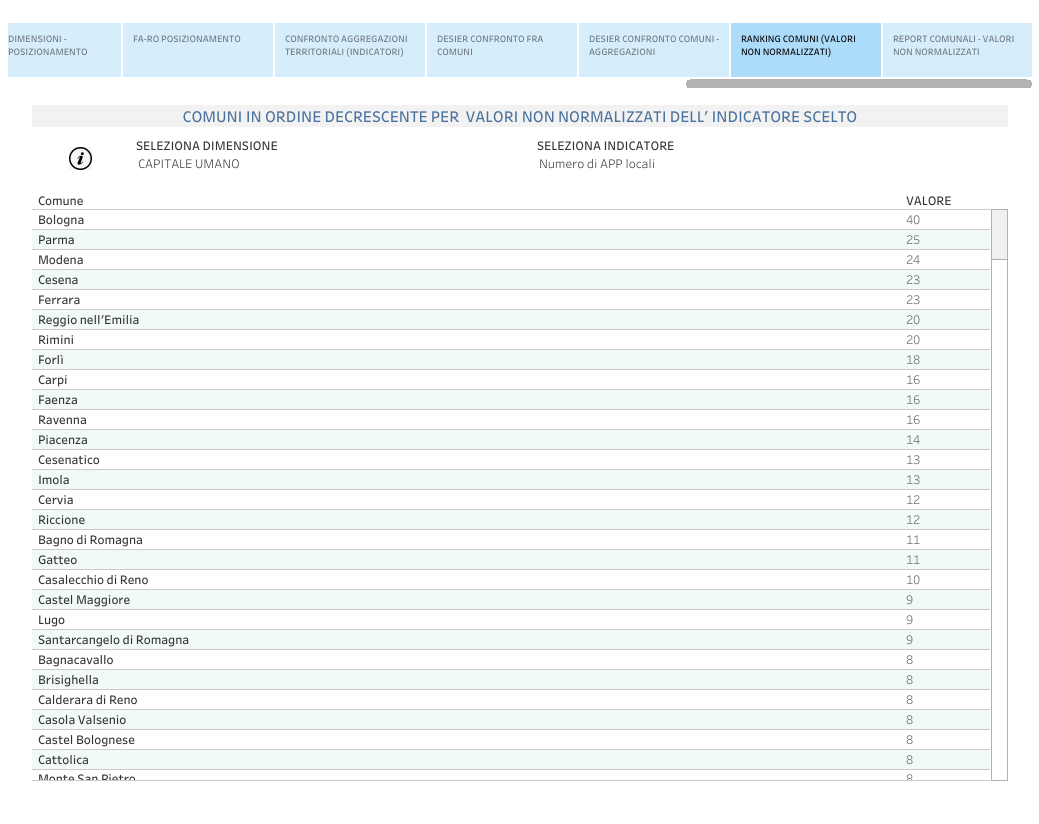Select the Santarcangelo di Romagna row
This screenshot has width=1039, height=824.
[x=511, y=640]
